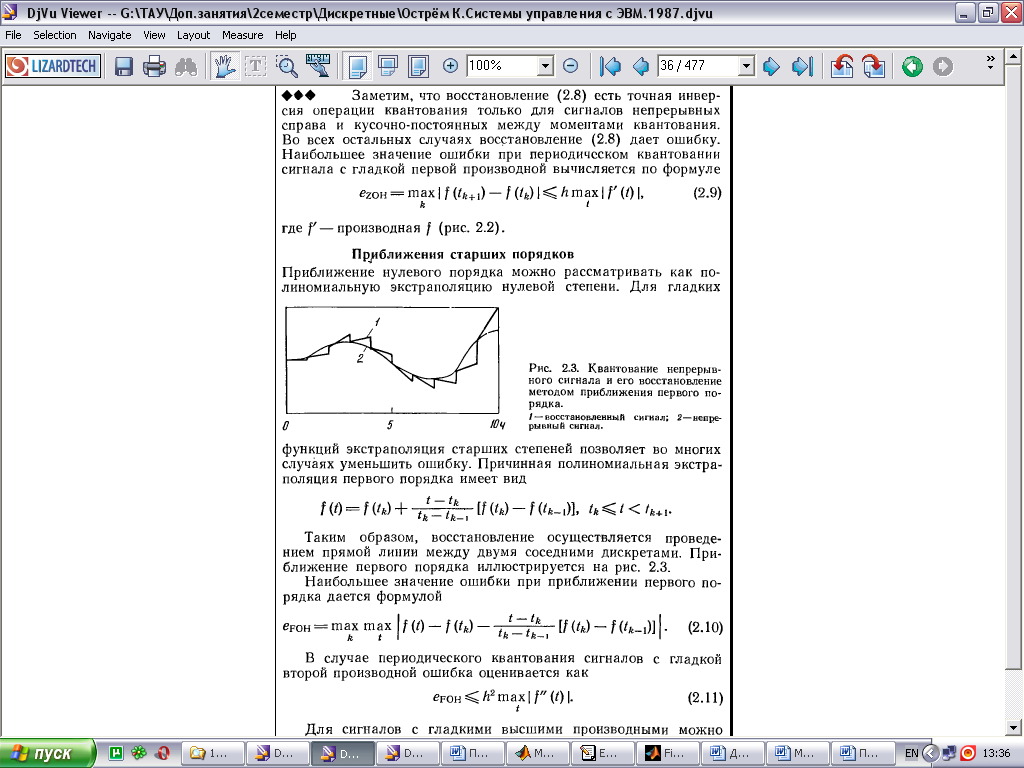
Task: Switch to the first DjVu taskbar window
Action: pyautogui.click(x=277, y=753)
